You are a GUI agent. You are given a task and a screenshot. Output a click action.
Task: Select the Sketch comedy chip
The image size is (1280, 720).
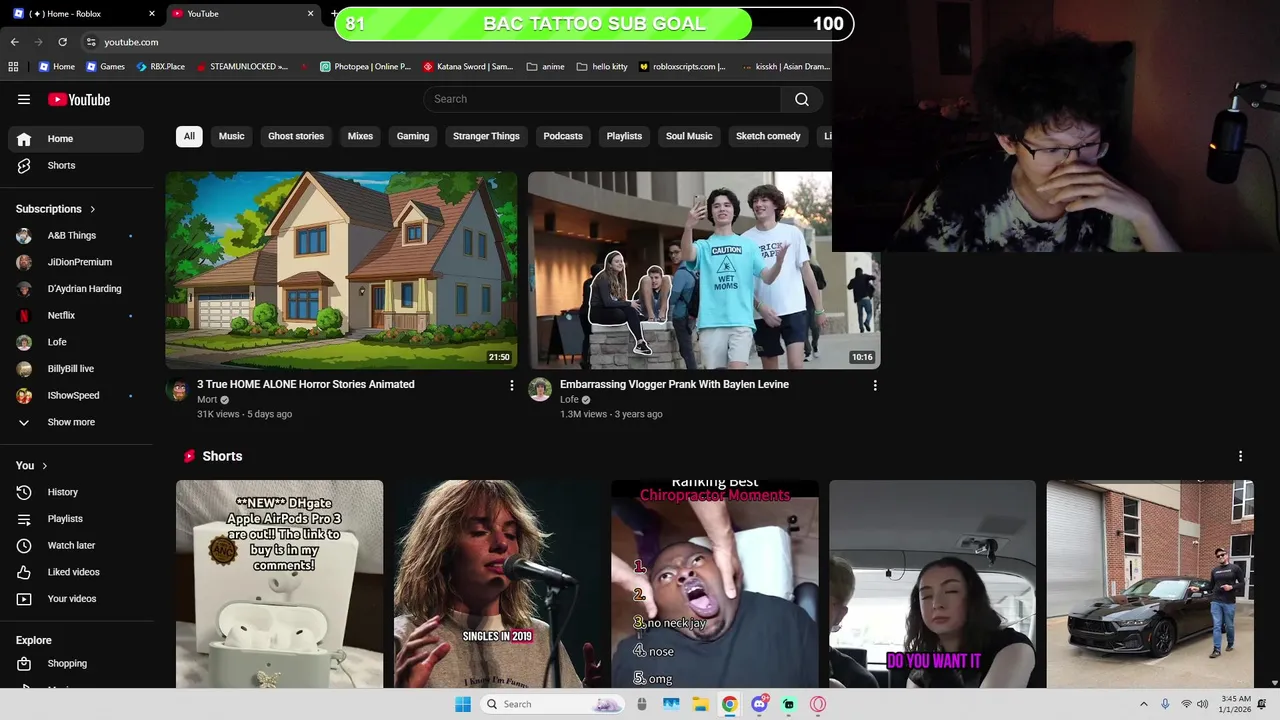pyautogui.click(x=768, y=136)
